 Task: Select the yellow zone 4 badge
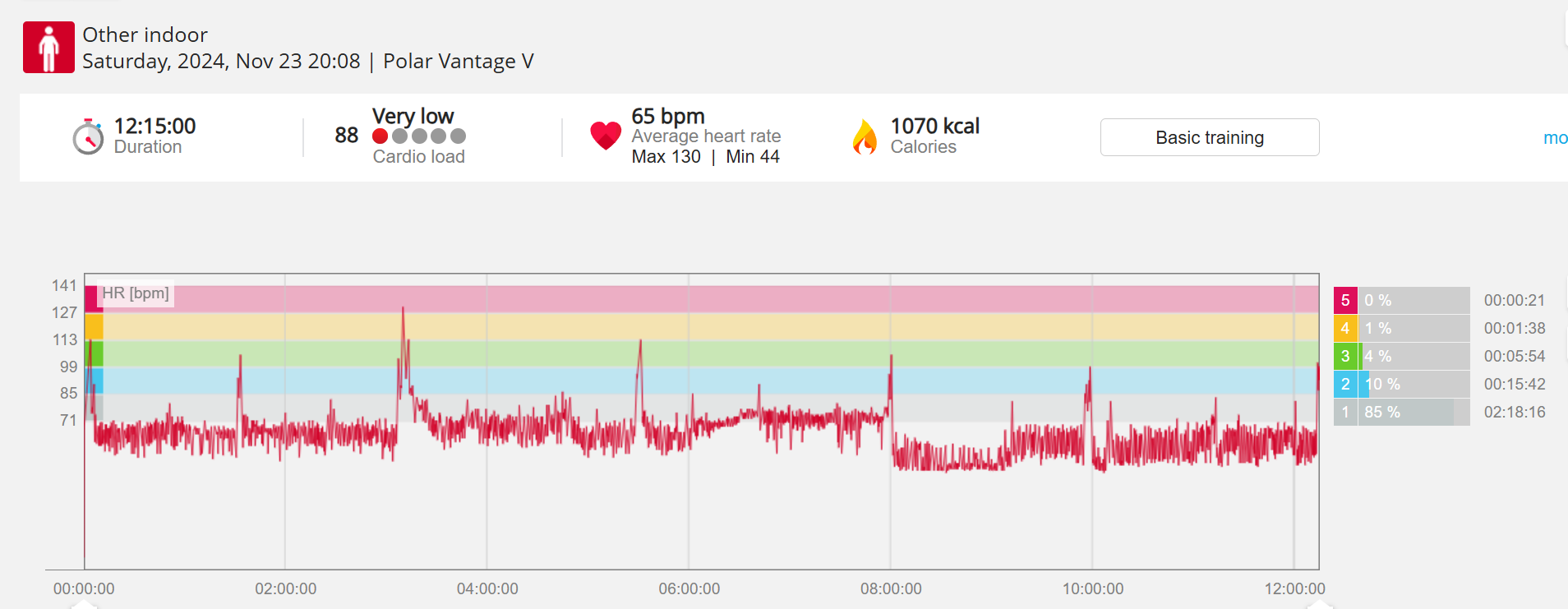[x=1344, y=329]
